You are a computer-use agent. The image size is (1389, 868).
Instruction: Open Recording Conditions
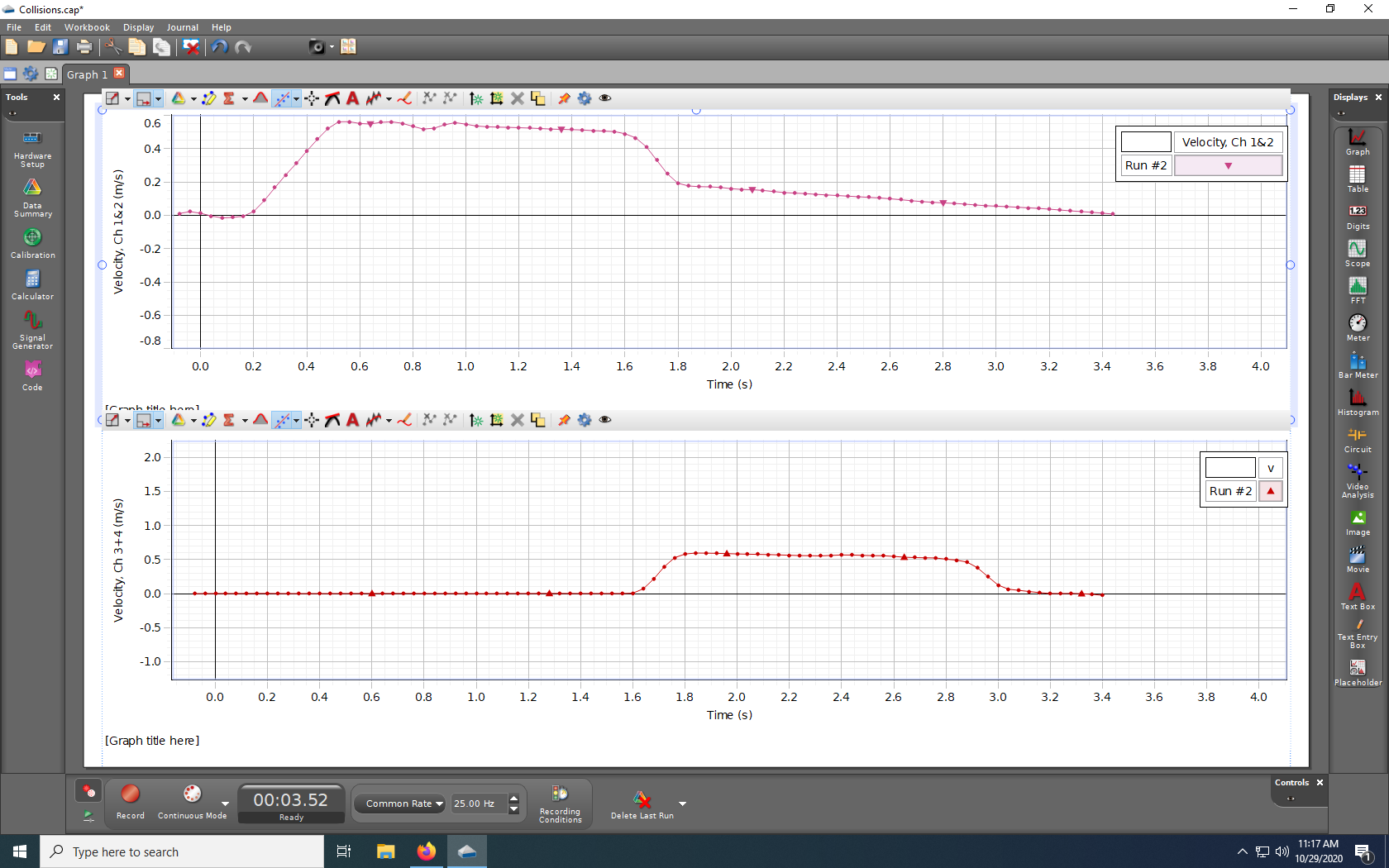(560, 804)
